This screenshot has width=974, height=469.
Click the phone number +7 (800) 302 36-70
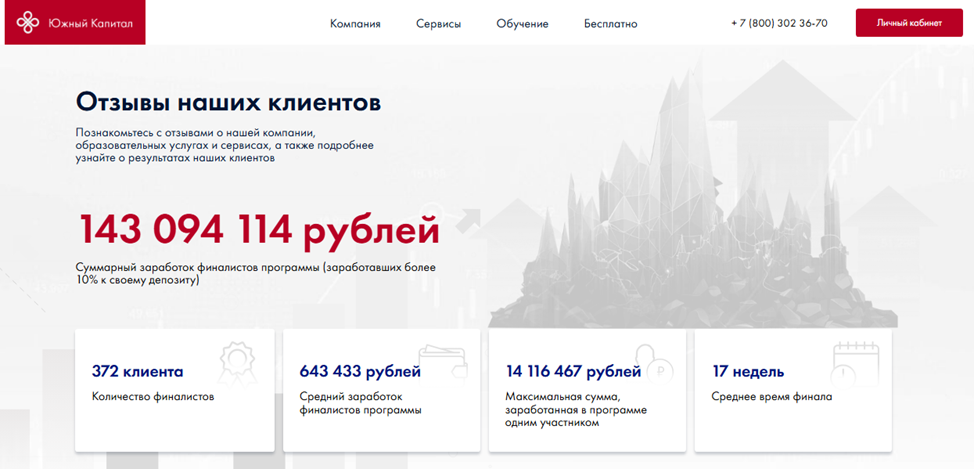click(779, 23)
